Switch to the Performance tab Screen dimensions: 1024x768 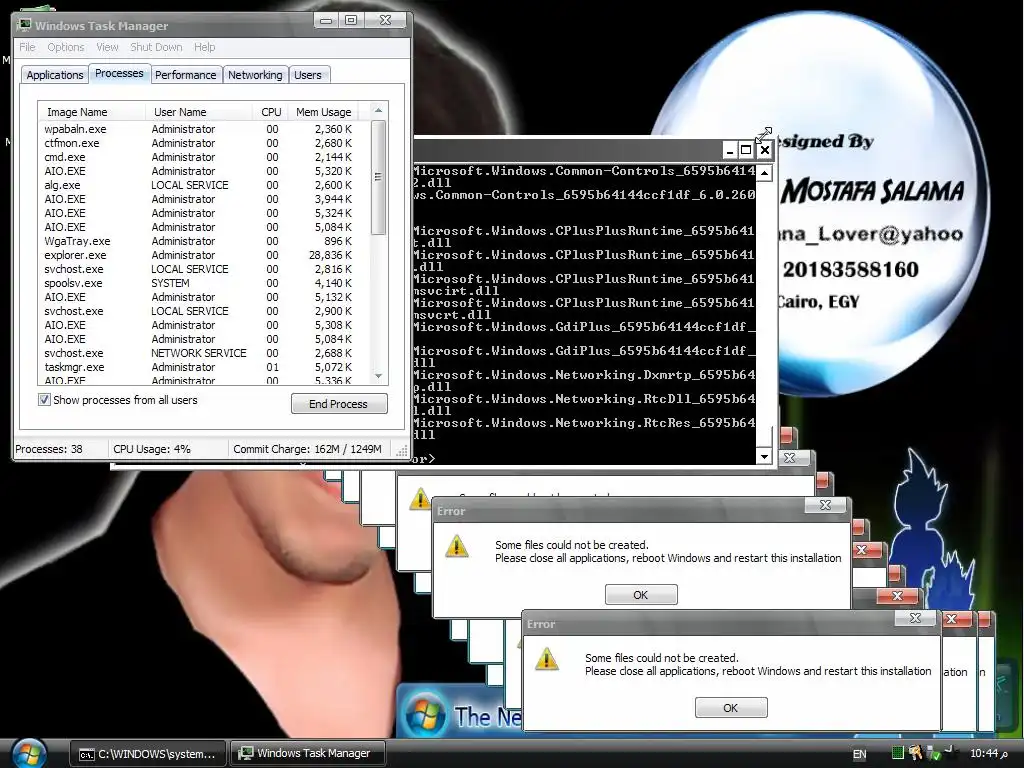pyautogui.click(x=185, y=74)
